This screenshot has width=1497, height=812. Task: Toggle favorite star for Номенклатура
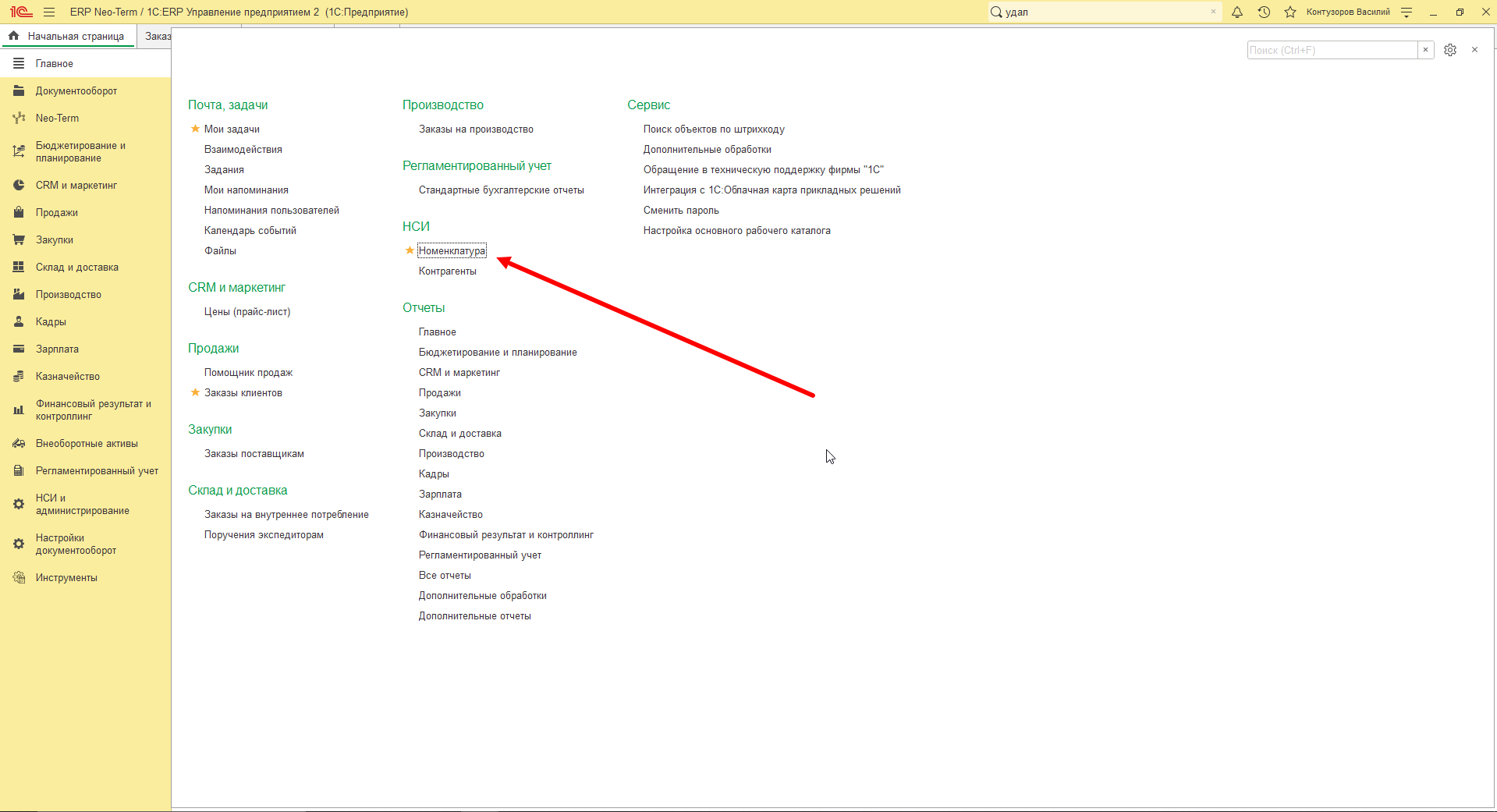[410, 250]
